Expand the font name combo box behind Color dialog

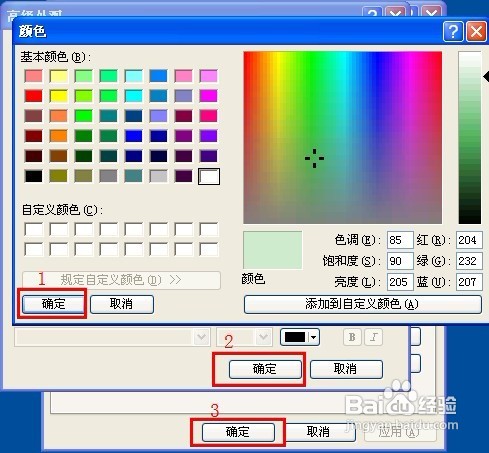pyautogui.click(x=202, y=337)
